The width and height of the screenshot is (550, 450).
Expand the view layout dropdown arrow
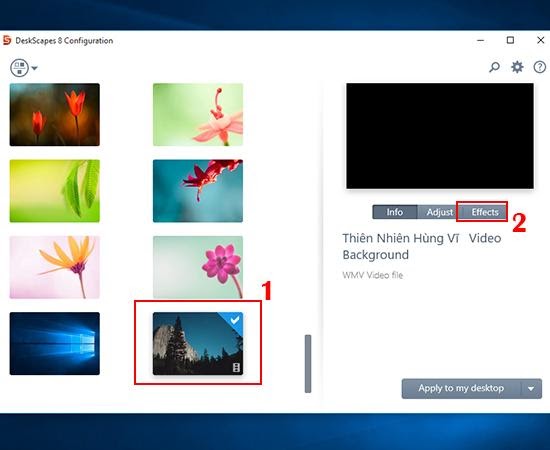(x=34, y=68)
